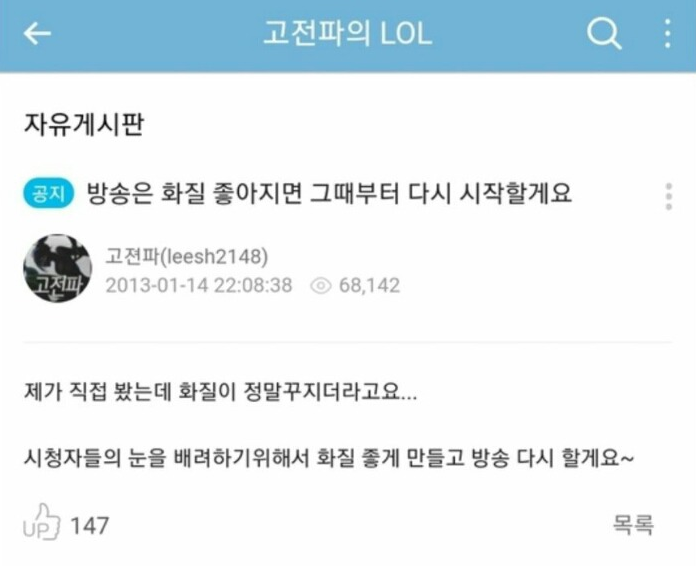Open the header overflow menu dots
This screenshot has height=566, width=696.
click(668, 33)
